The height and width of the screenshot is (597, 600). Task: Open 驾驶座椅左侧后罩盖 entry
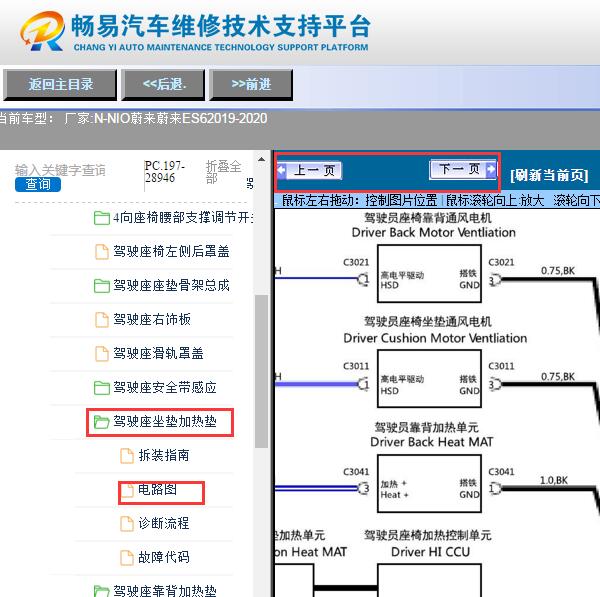click(x=171, y=251)
